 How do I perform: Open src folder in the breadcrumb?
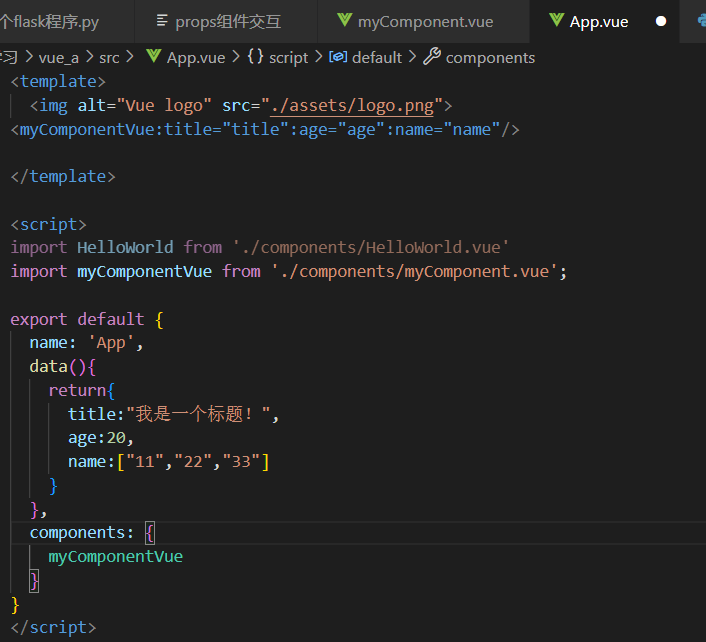(x=109, y=58)
